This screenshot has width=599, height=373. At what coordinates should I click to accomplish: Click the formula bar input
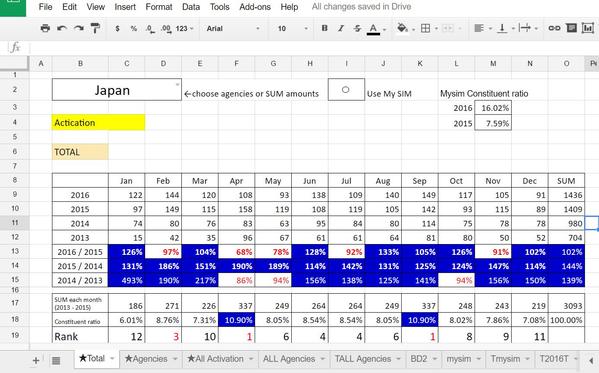click(313, 48)
